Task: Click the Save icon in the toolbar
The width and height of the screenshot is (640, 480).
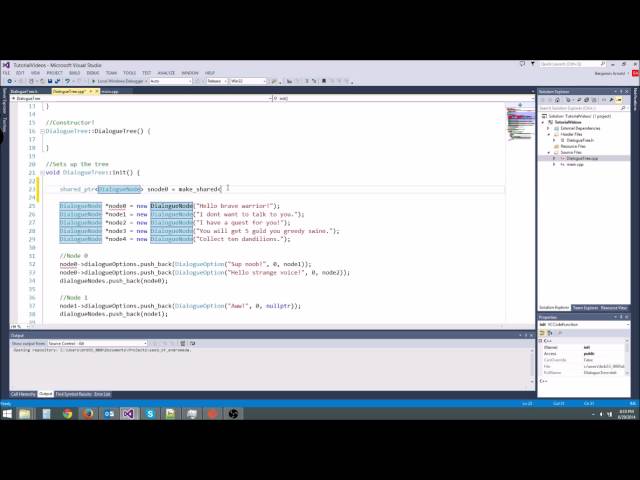Action: [x=50, y=81]
